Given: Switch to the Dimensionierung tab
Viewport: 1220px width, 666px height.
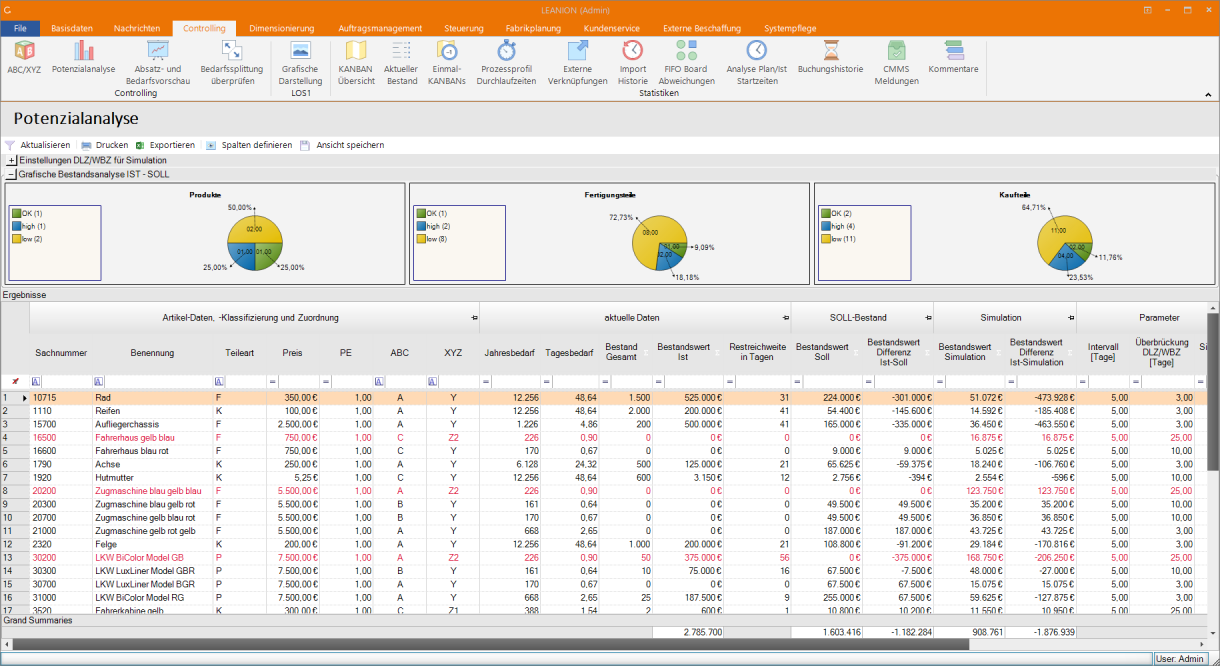Looking at the screenshot, I should click(x=281, y=29).
